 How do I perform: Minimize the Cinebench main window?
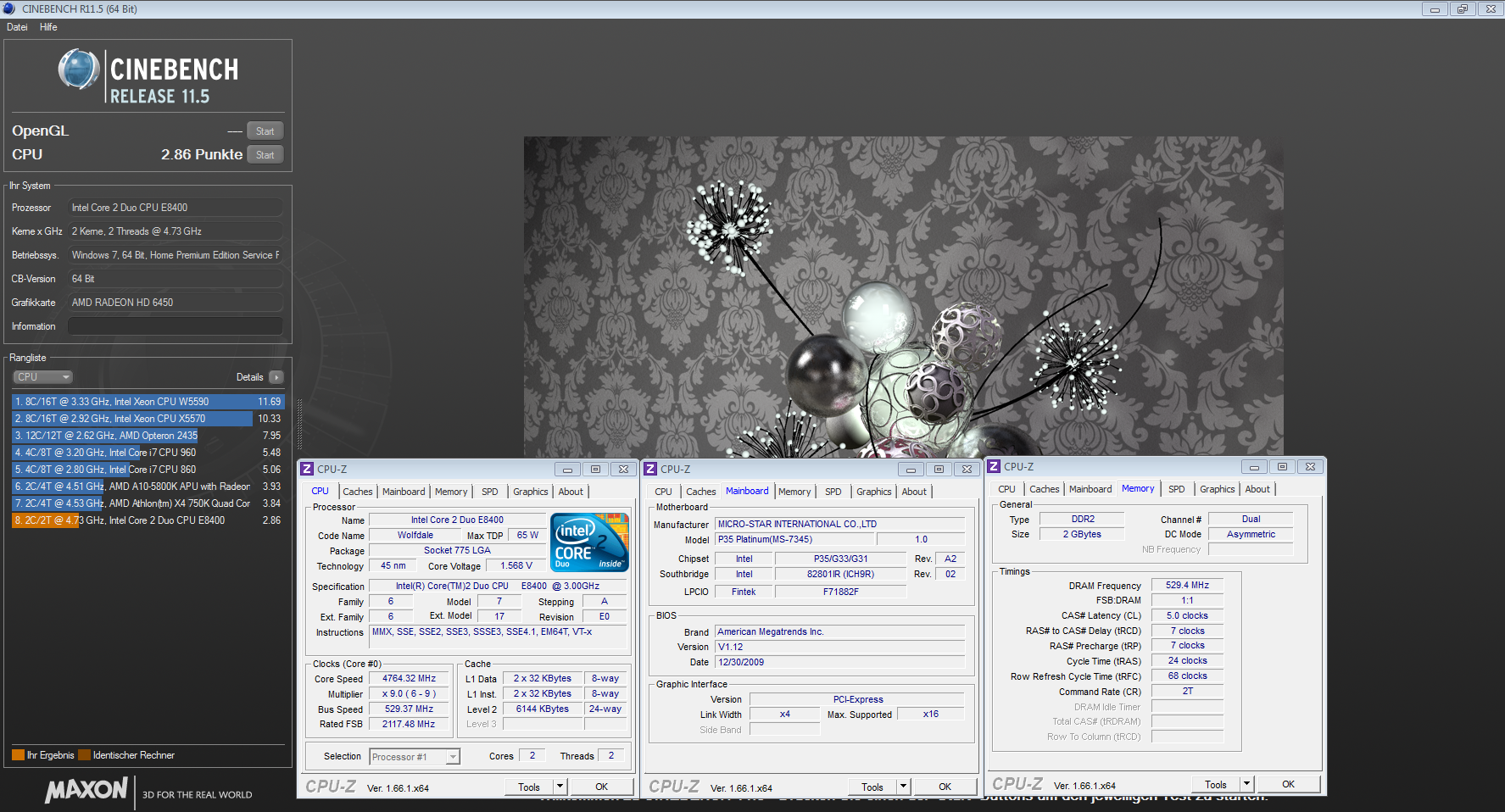pos(1435,9)
